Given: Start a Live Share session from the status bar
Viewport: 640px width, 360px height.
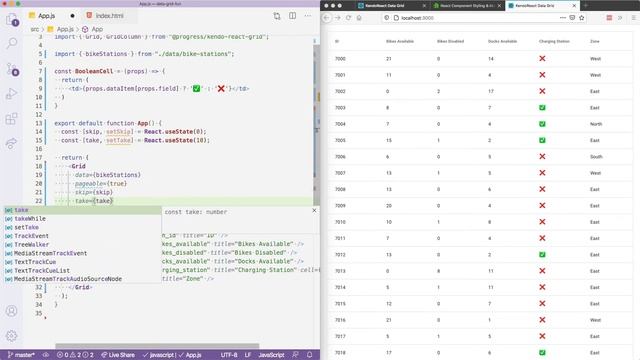Looking at the screenshot, I should tap(118, 355).
